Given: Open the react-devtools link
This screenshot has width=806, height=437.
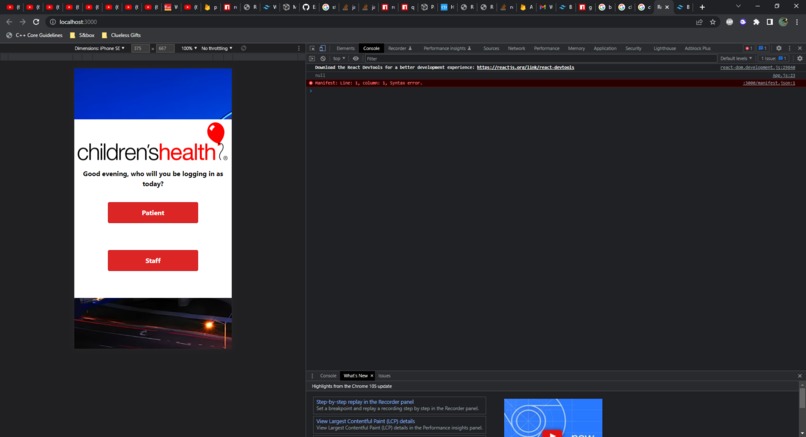Looking at the screenshot, I should (x=525, y=67).
